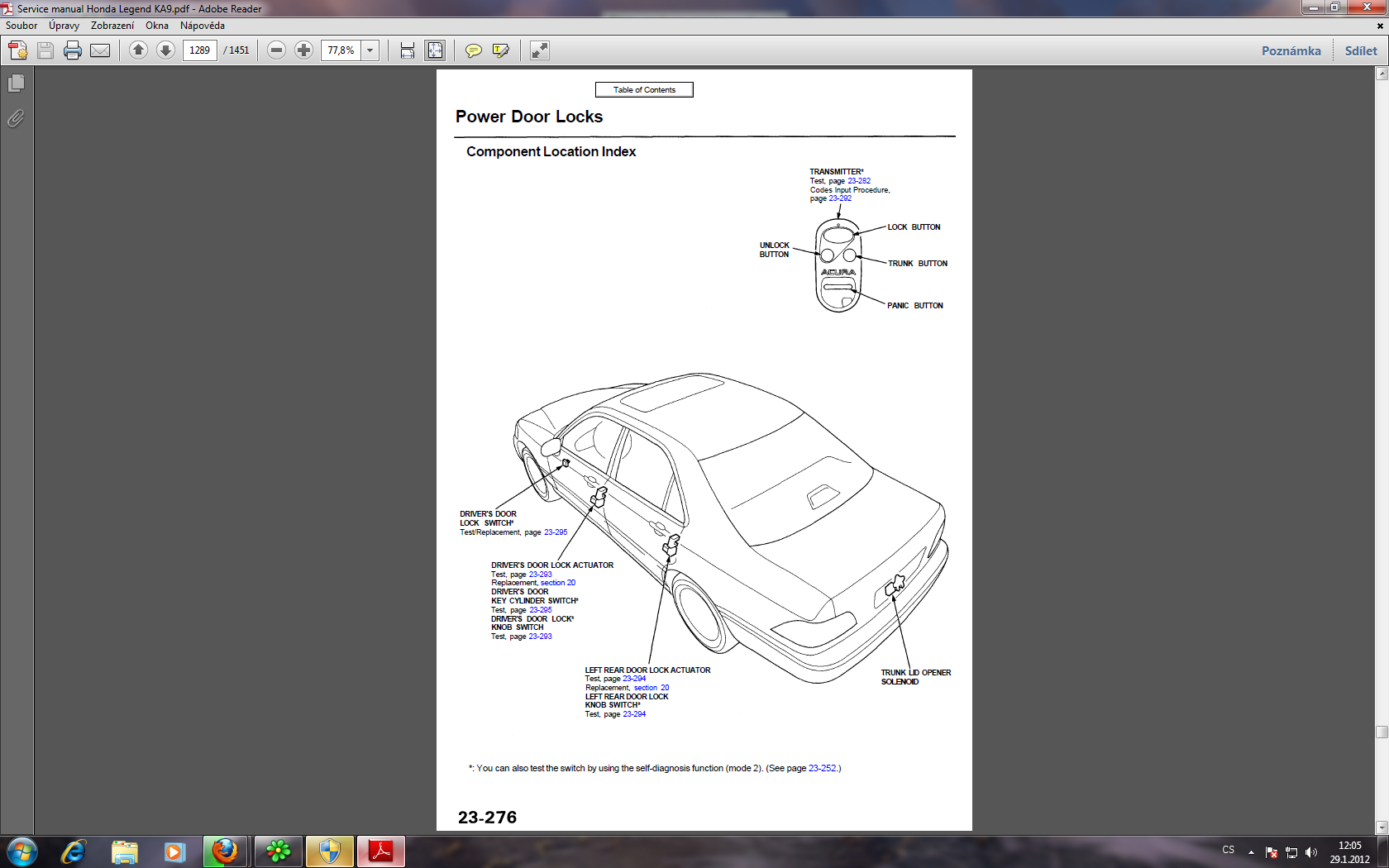Expand the page thumbnails side panel
Screen dimensions: 1389x868
[x=16, y=83]
